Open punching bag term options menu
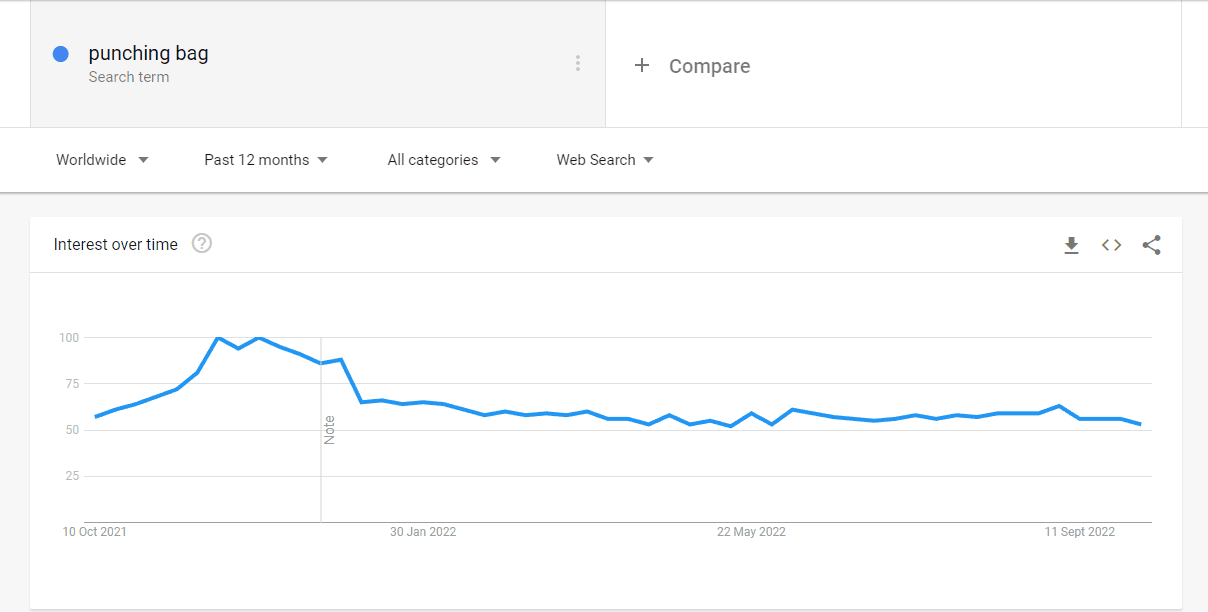 [x=577, y=63]
